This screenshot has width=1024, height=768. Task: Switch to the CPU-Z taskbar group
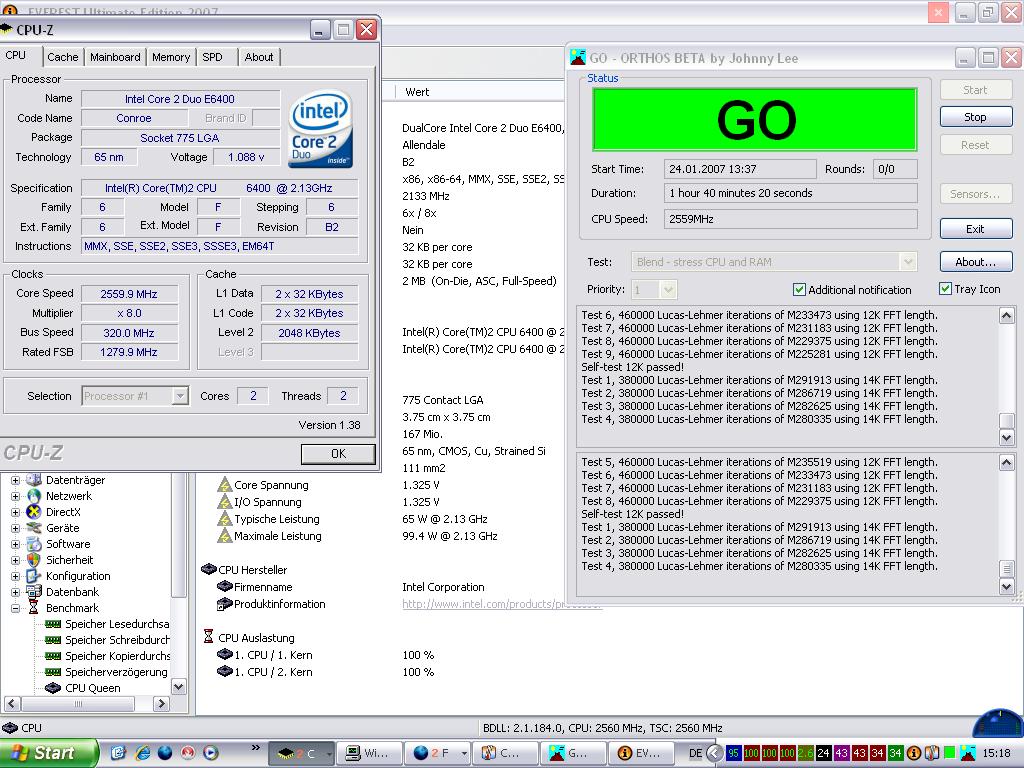pyautogui.click(x=302, y=753)
